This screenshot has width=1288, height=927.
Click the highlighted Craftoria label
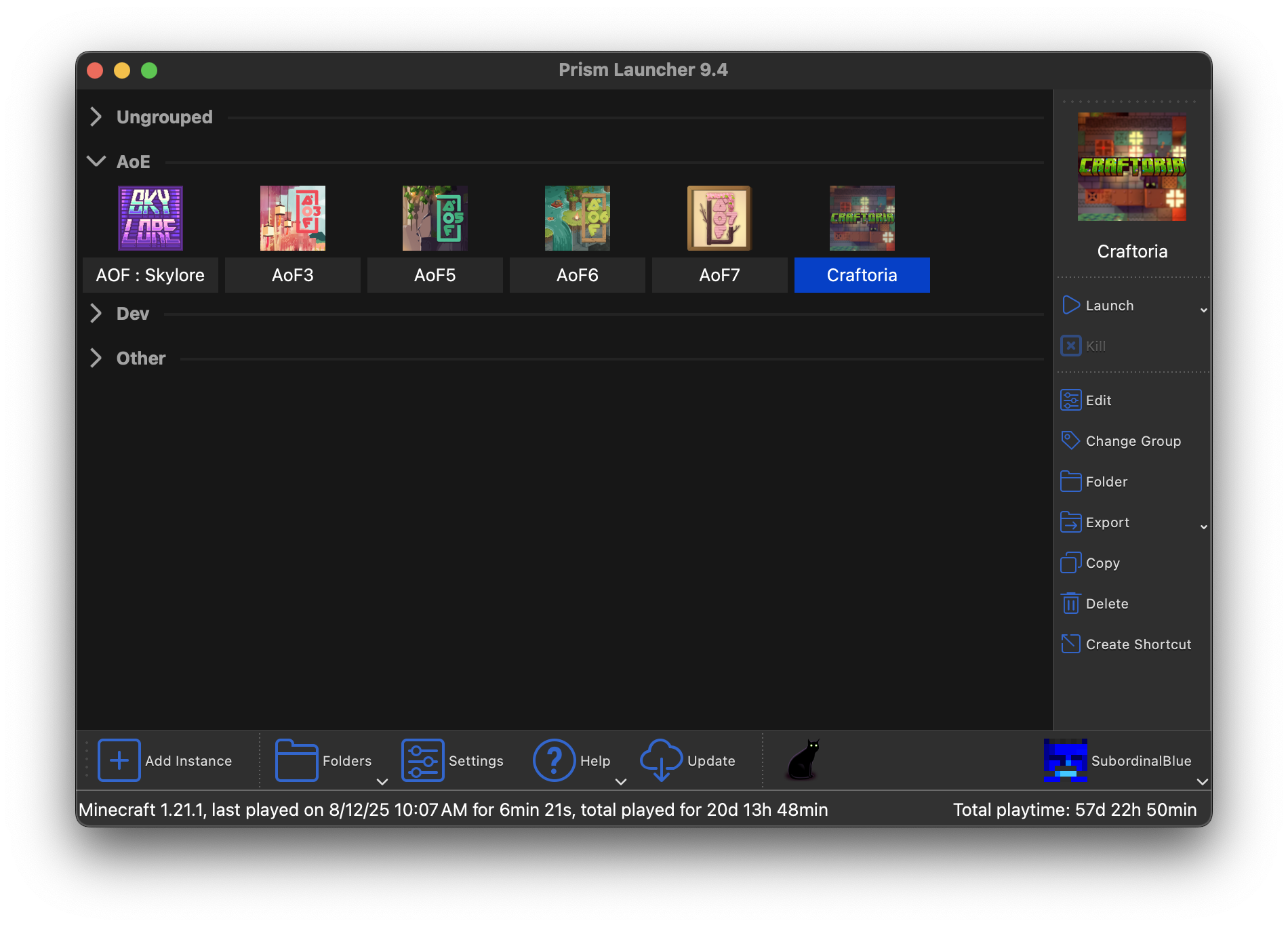[862, 275]
